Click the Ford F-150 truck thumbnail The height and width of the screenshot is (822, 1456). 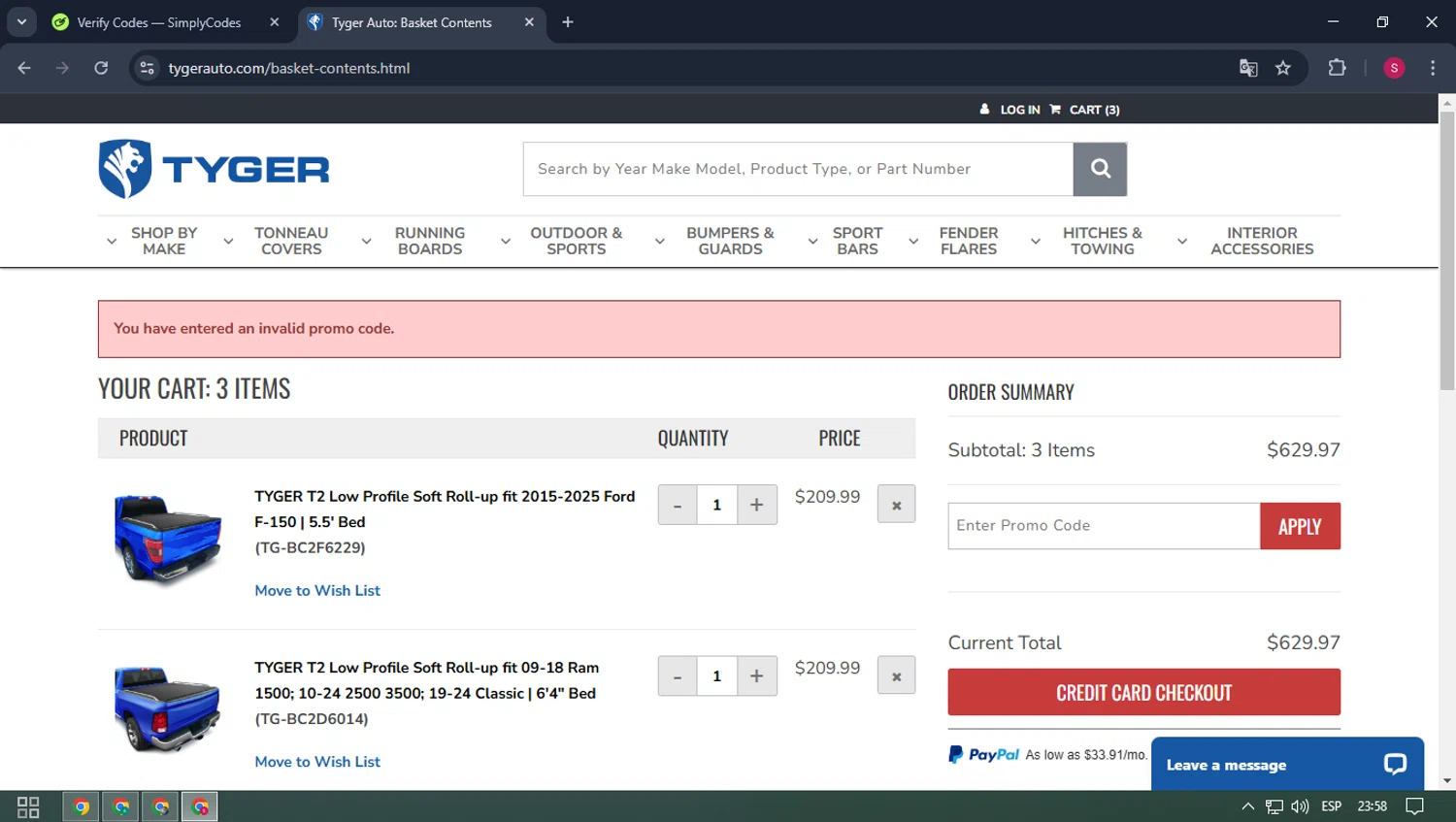167,540
